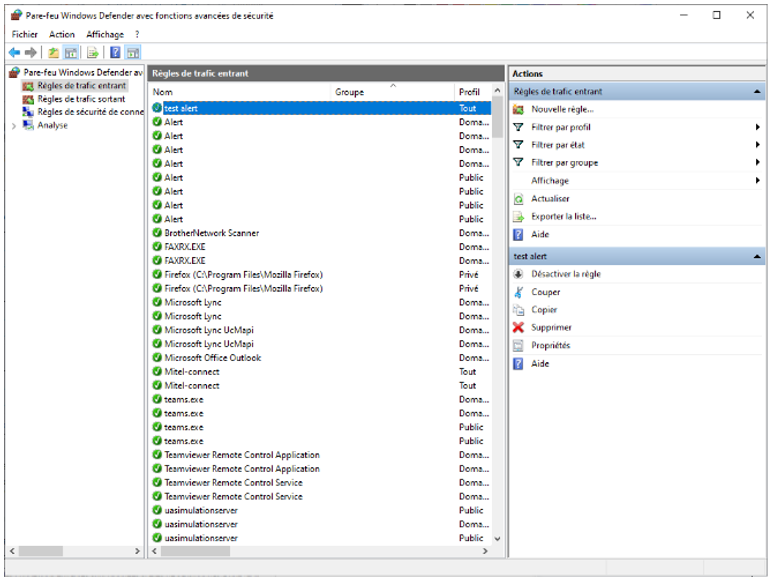Click the back arrow in the toolbar
This screenshot has width=770, height=580.
tap(14, 53)
